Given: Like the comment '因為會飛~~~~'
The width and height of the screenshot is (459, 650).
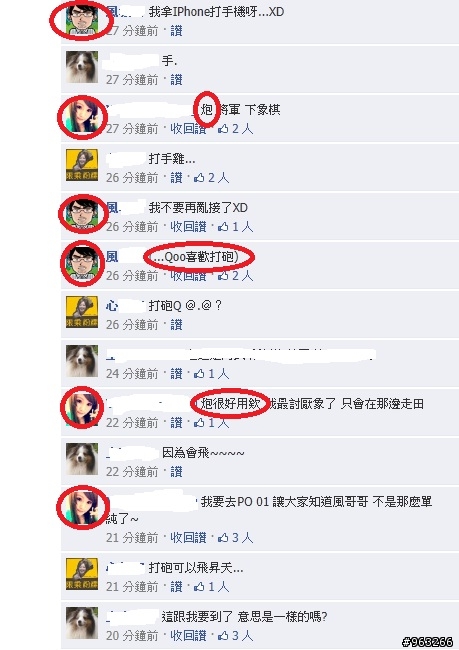Looking at the screenshot, I should 176,471.
